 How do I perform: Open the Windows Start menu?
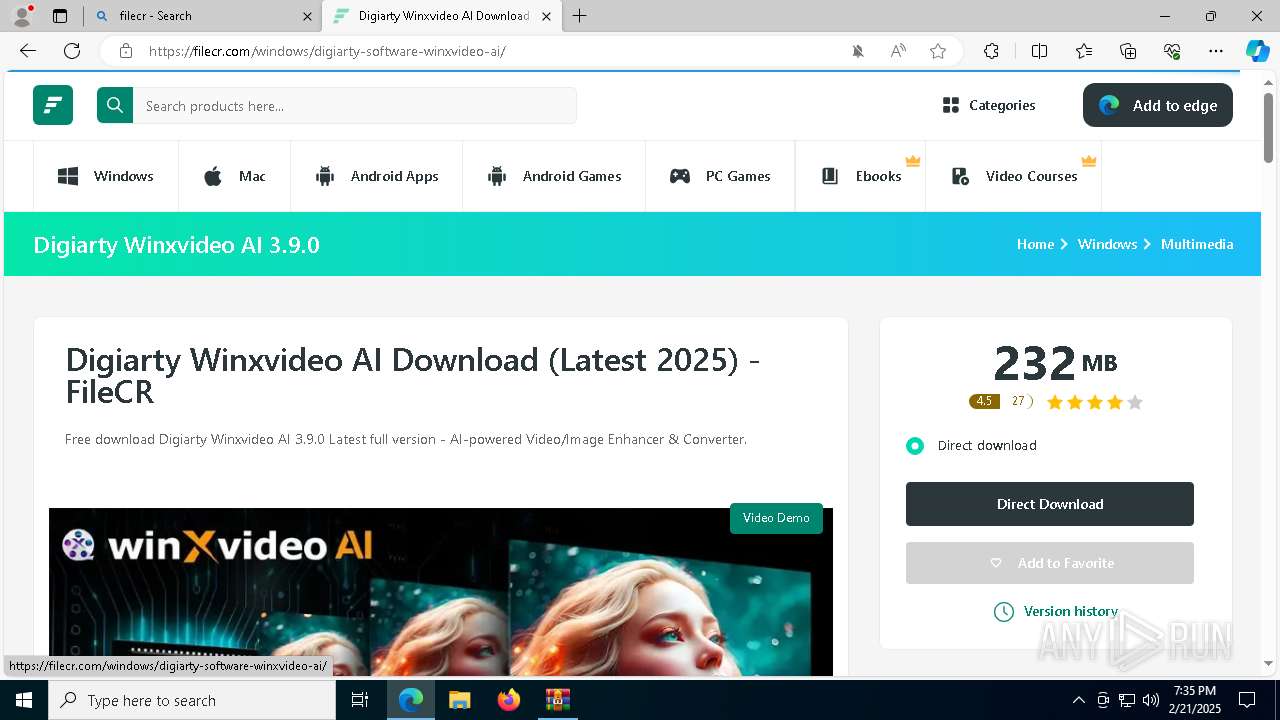point(24,700)
